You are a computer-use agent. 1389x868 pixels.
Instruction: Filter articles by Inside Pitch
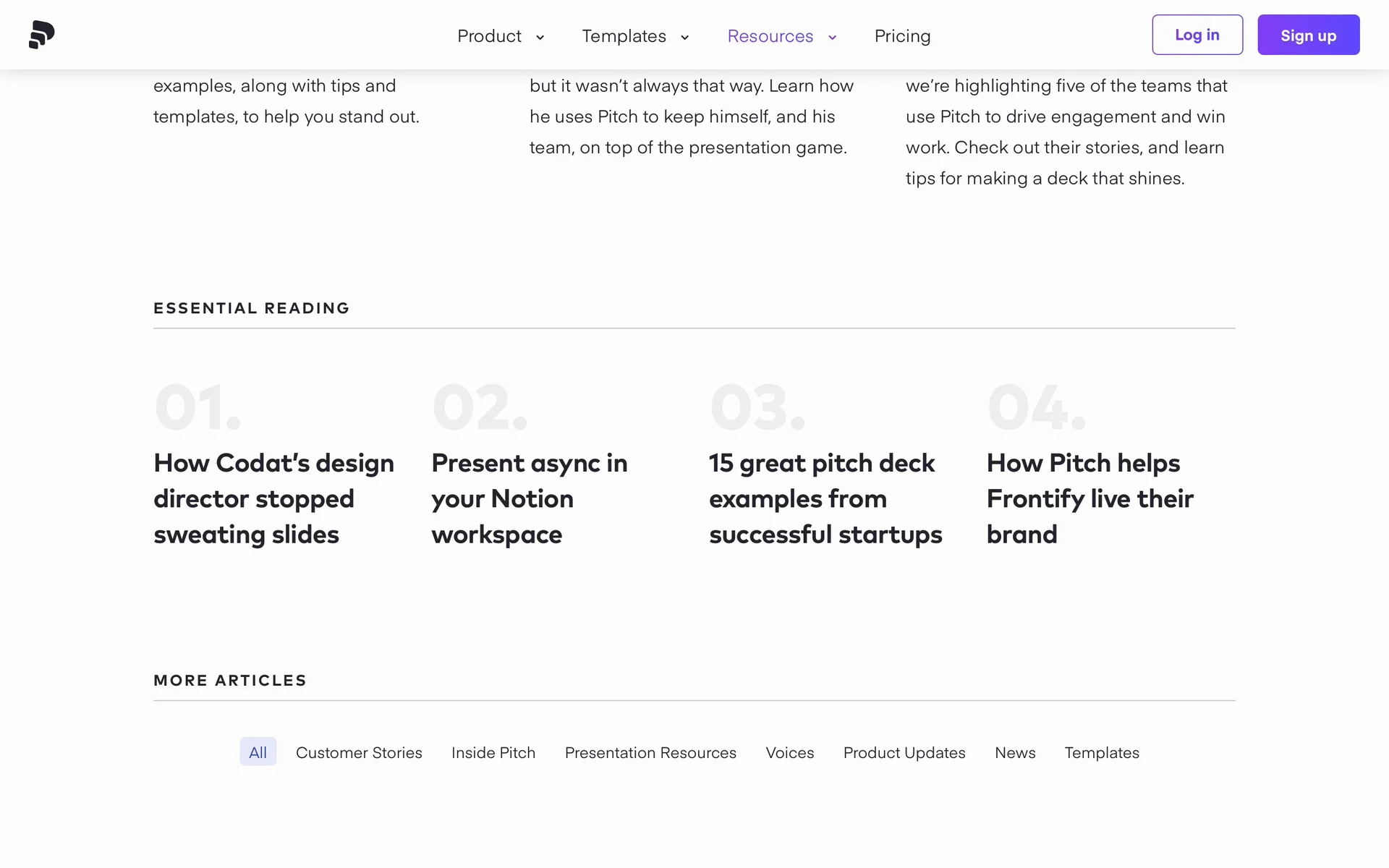point(493,752)
